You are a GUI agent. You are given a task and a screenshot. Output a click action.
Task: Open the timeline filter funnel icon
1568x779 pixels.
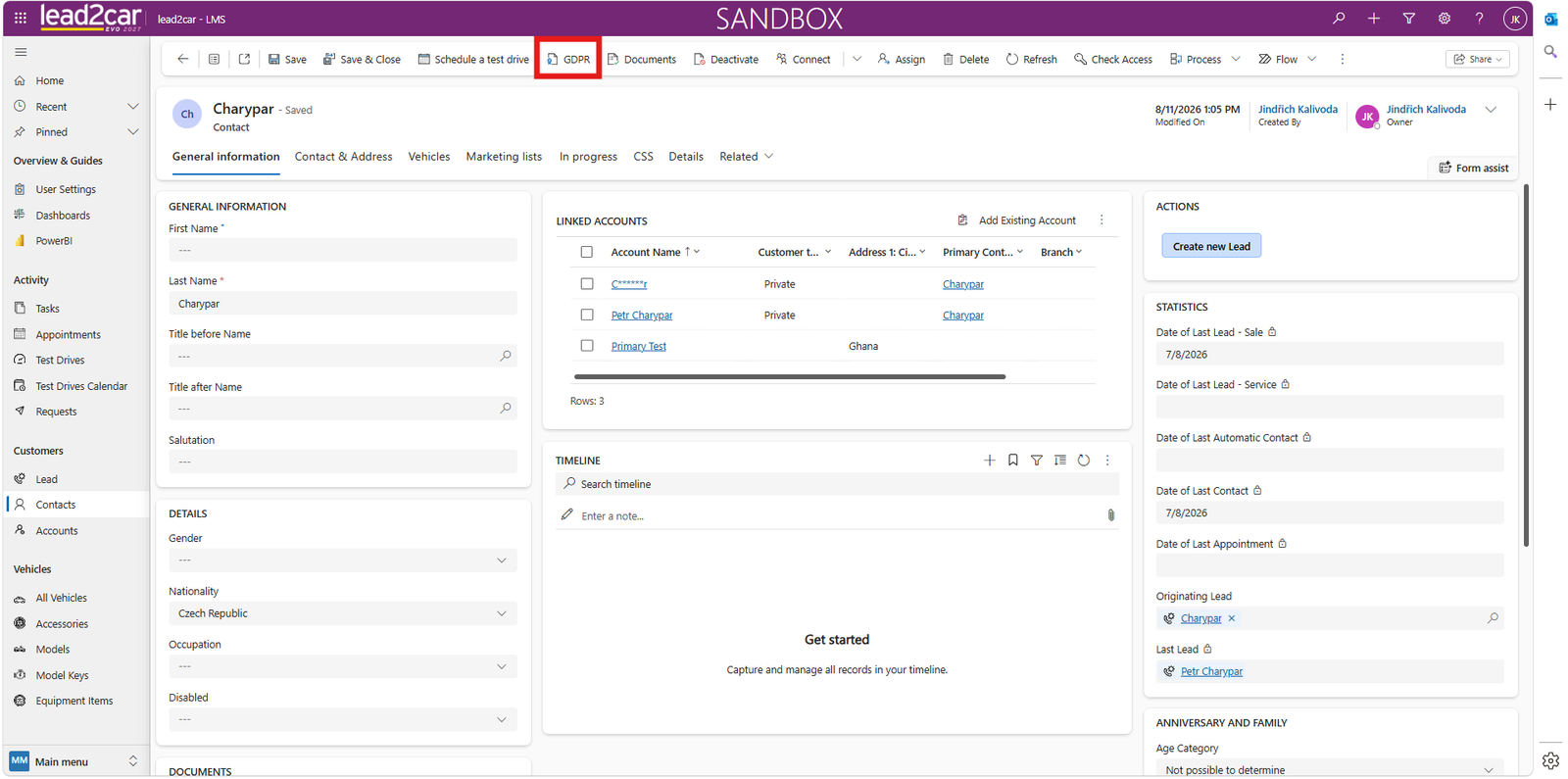click(x=1037, y=461)
